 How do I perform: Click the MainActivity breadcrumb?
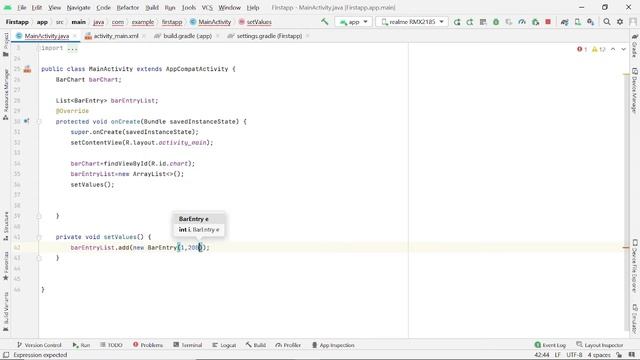pyautogui.click(x=211, y=22)
